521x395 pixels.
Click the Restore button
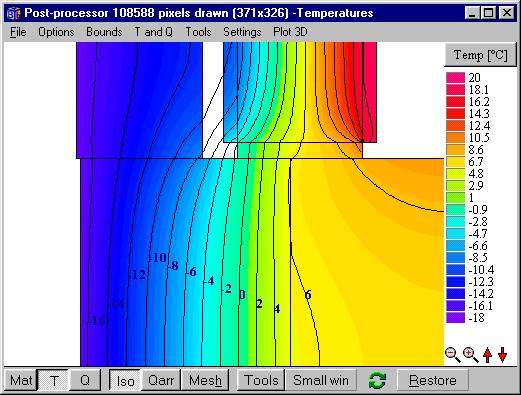point(433,380)
